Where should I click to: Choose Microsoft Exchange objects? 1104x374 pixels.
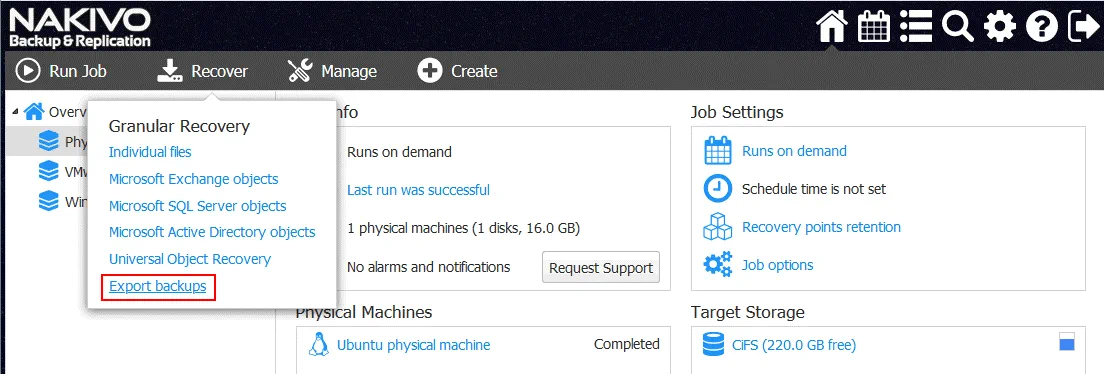[194, 179]
